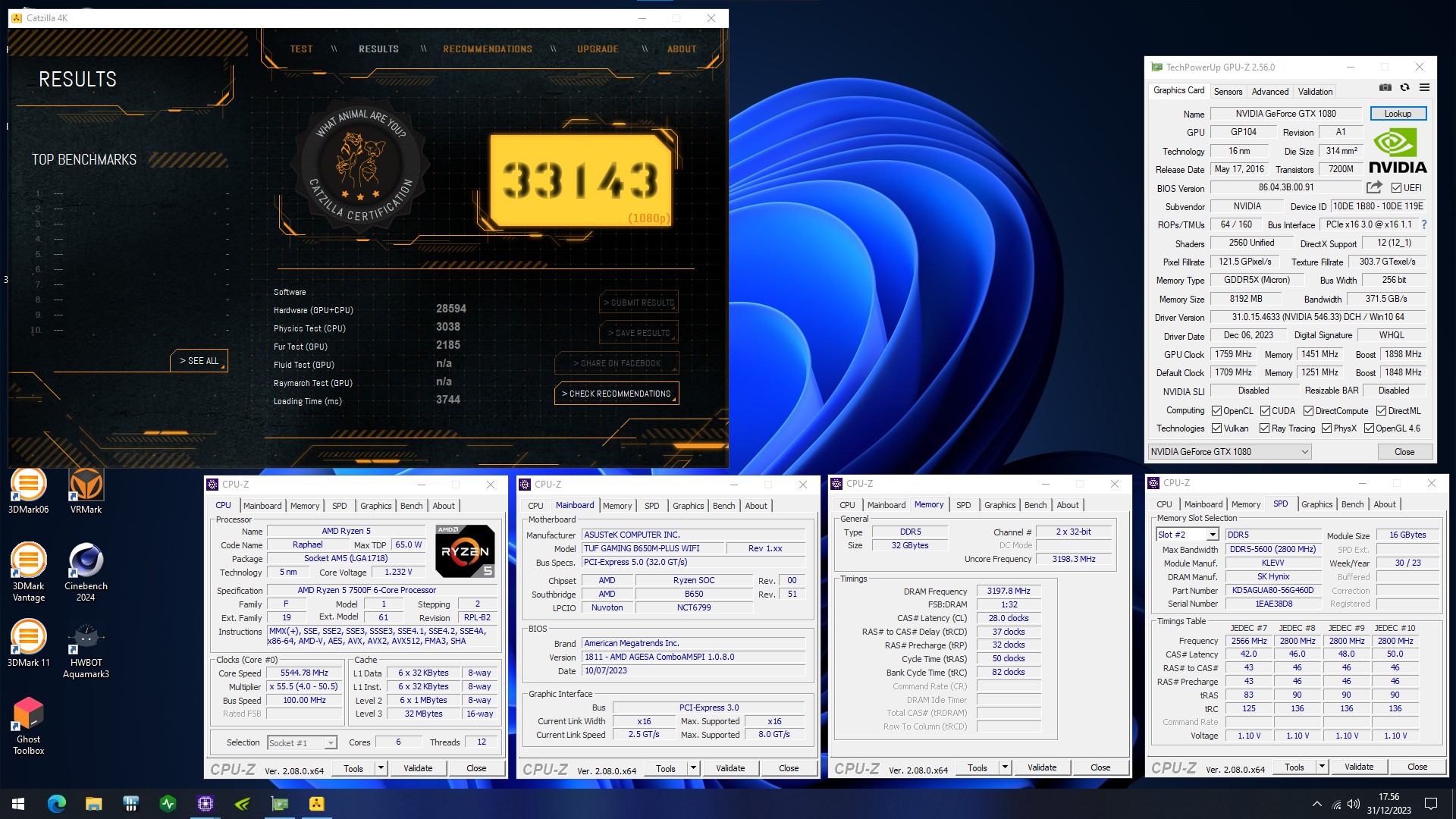Open the 3DMark Vantage desktop icon
Image resolution: width=1456 pixels, height=819 pixels.
coord(28,573)
